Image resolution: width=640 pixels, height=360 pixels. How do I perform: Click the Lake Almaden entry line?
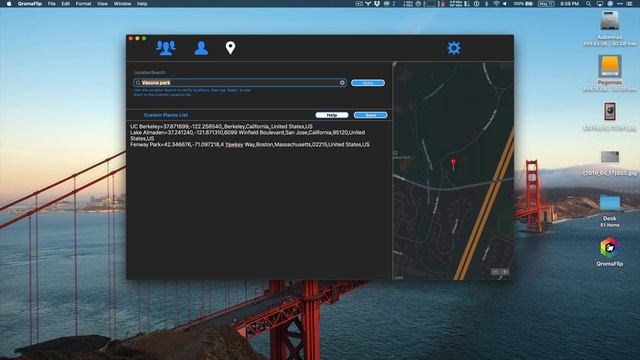[x=247, y=136]
